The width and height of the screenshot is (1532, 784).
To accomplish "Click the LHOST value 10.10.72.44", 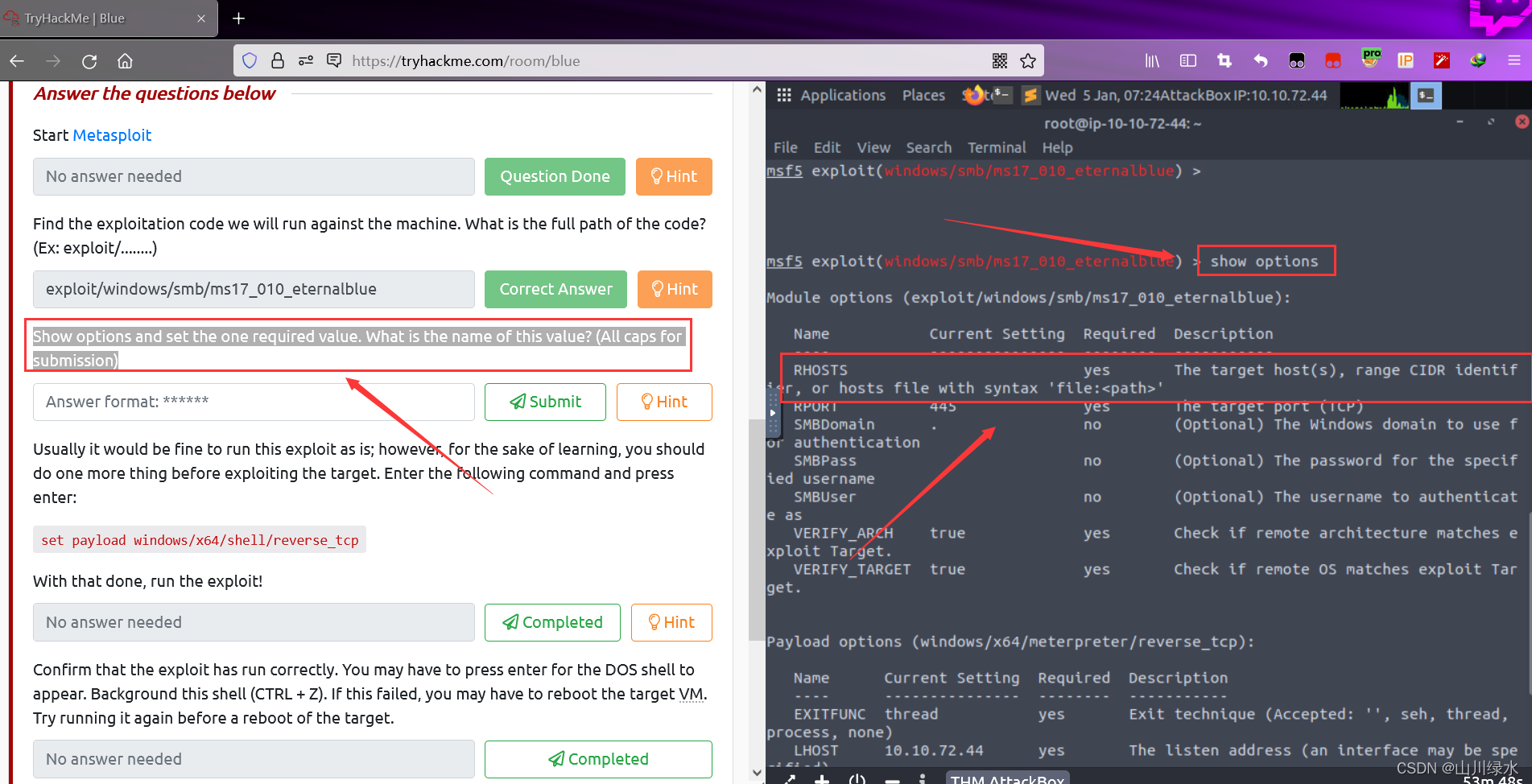I will pyautogui.click(x=934, y=750).
